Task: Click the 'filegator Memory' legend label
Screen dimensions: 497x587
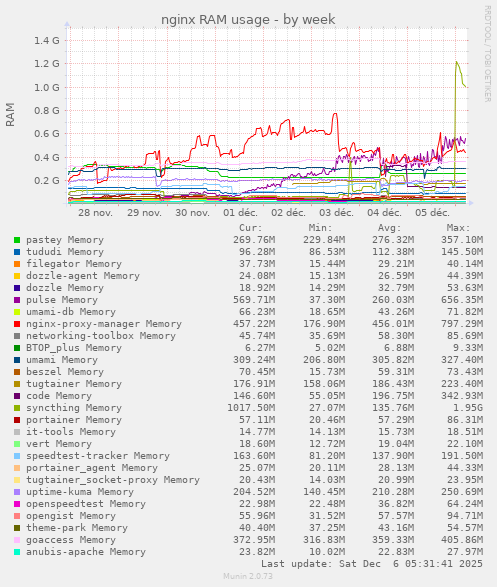Action: (x=74, y=264)
